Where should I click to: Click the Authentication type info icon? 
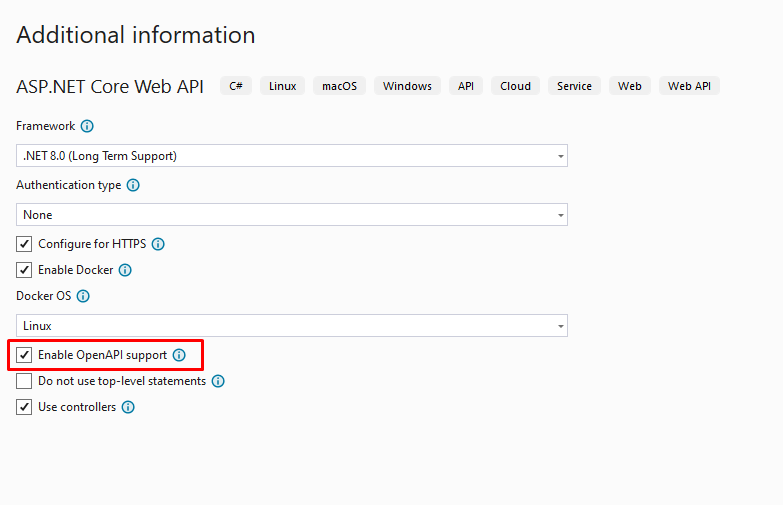133,185
